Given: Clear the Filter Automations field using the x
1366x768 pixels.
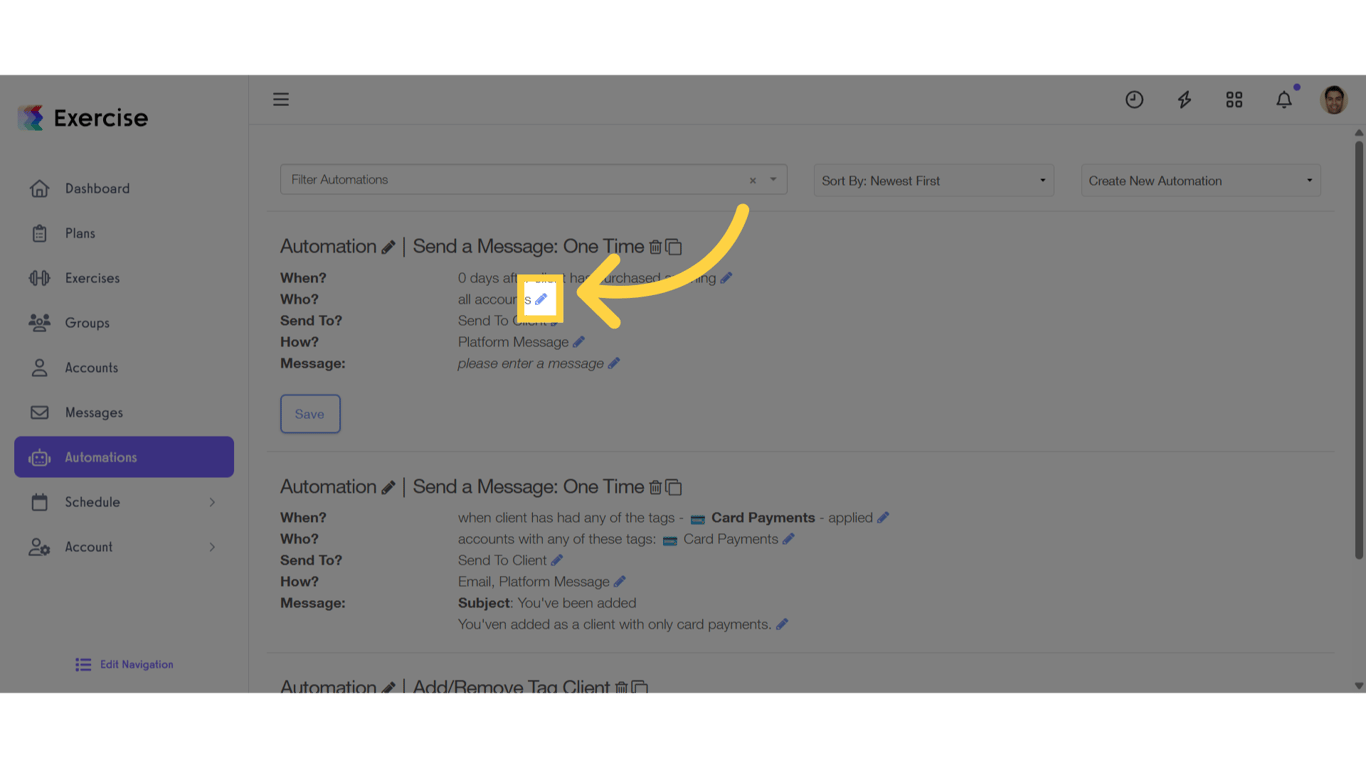Looking at the screenshot, I should (752, 180).
